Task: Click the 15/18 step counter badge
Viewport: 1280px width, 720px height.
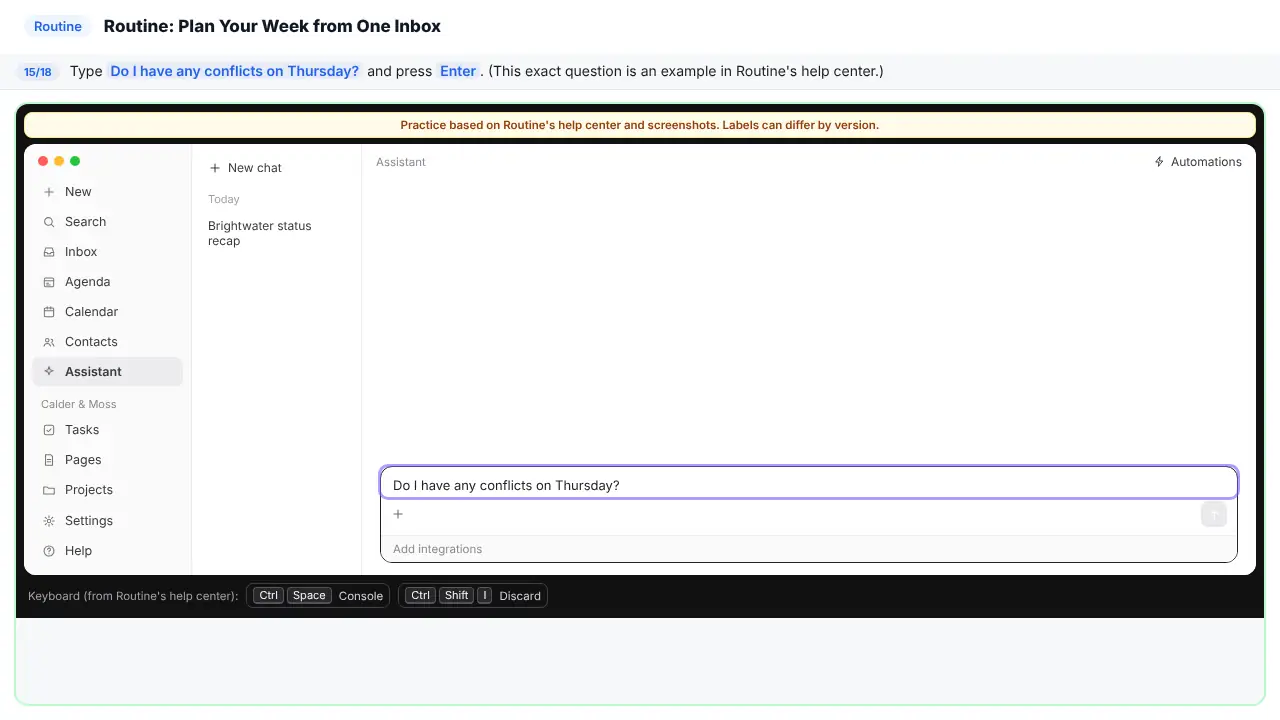Action: coord(38,72)
